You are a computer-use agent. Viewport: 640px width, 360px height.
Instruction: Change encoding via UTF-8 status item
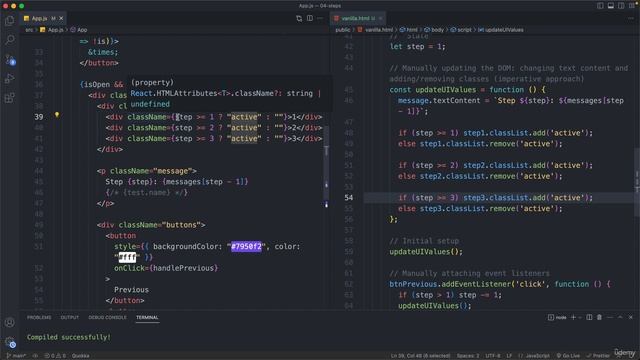click(493, 356)
